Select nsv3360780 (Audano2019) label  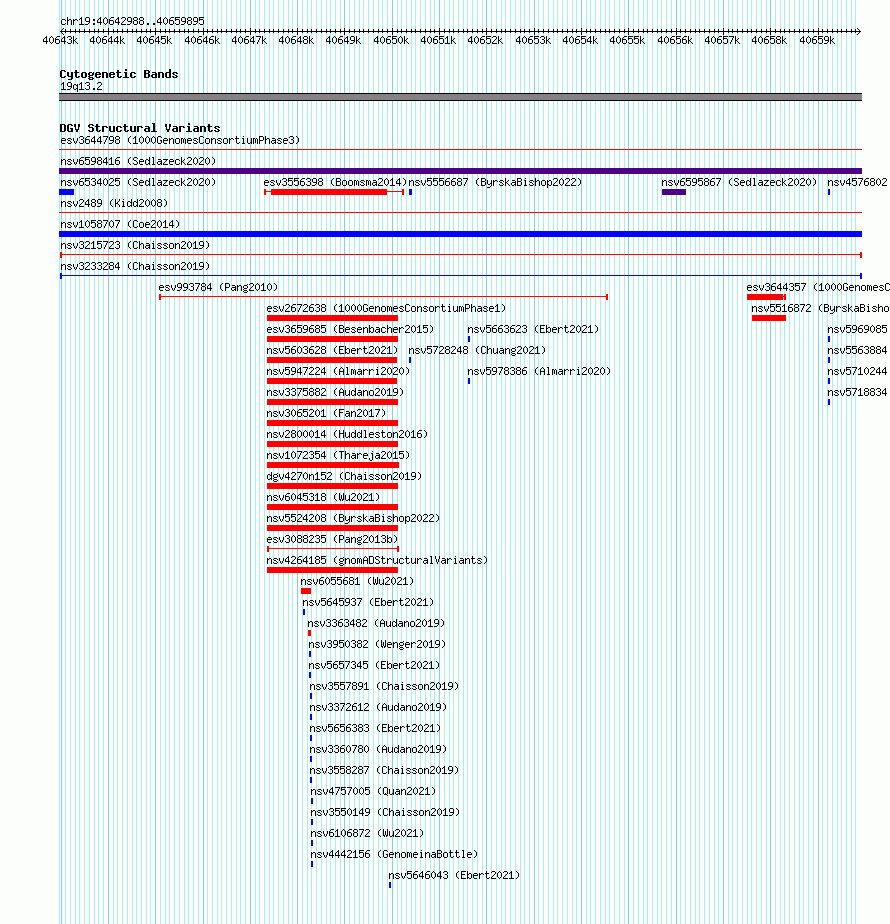click(378, 749)
